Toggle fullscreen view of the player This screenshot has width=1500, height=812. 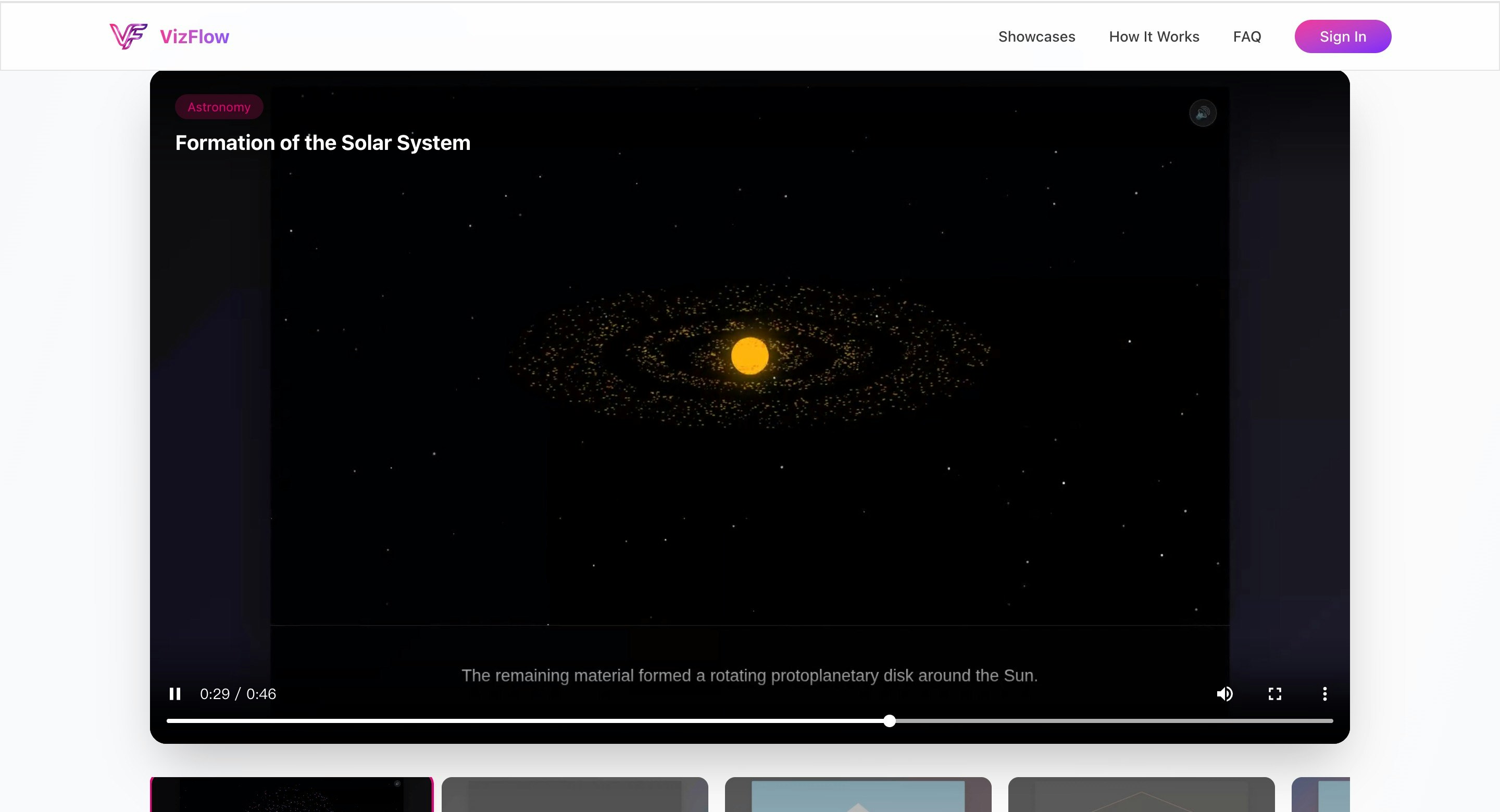(x=1274, y=693)
